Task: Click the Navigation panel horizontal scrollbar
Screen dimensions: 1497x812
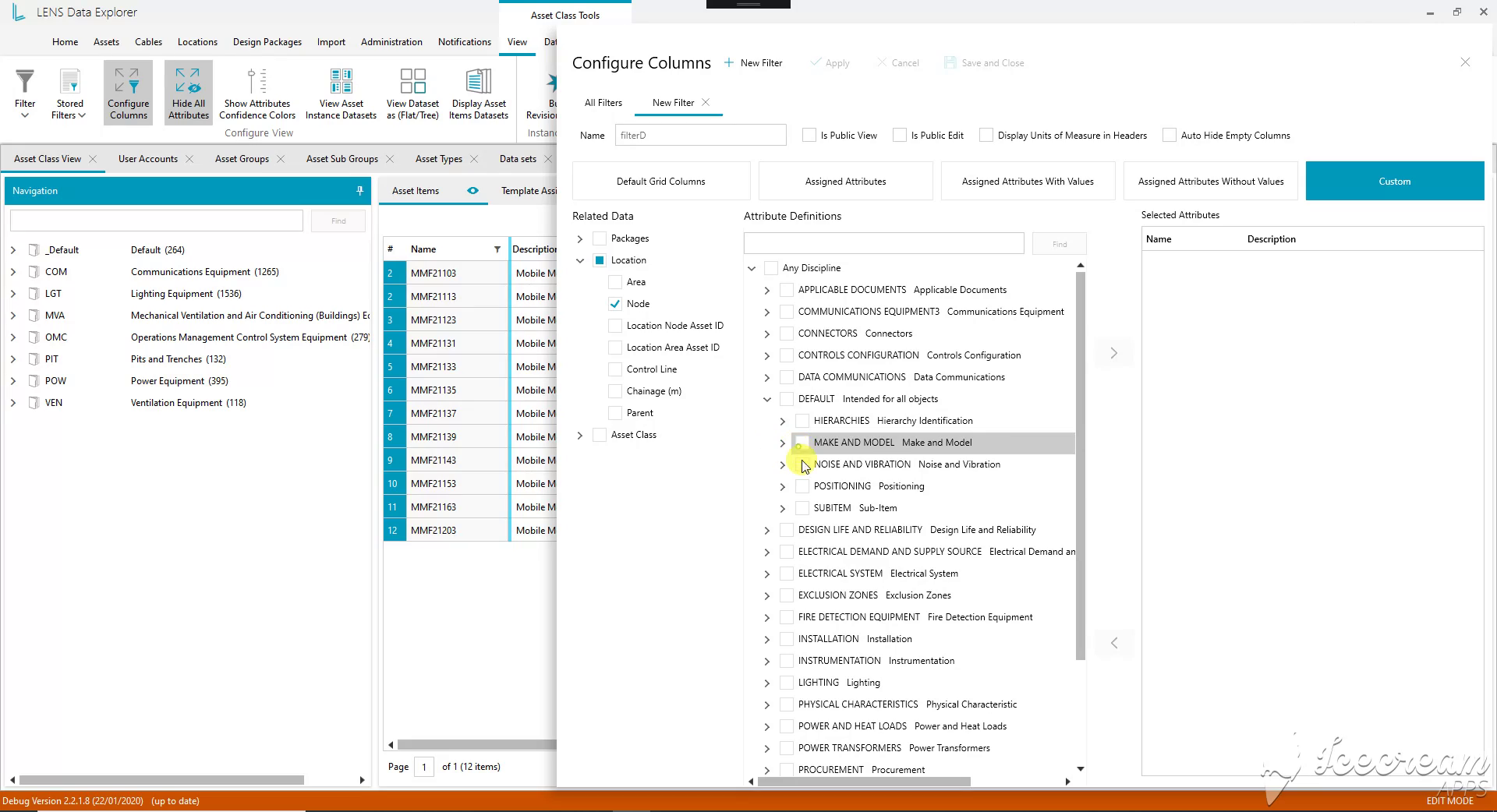Action: click(162, 780)
